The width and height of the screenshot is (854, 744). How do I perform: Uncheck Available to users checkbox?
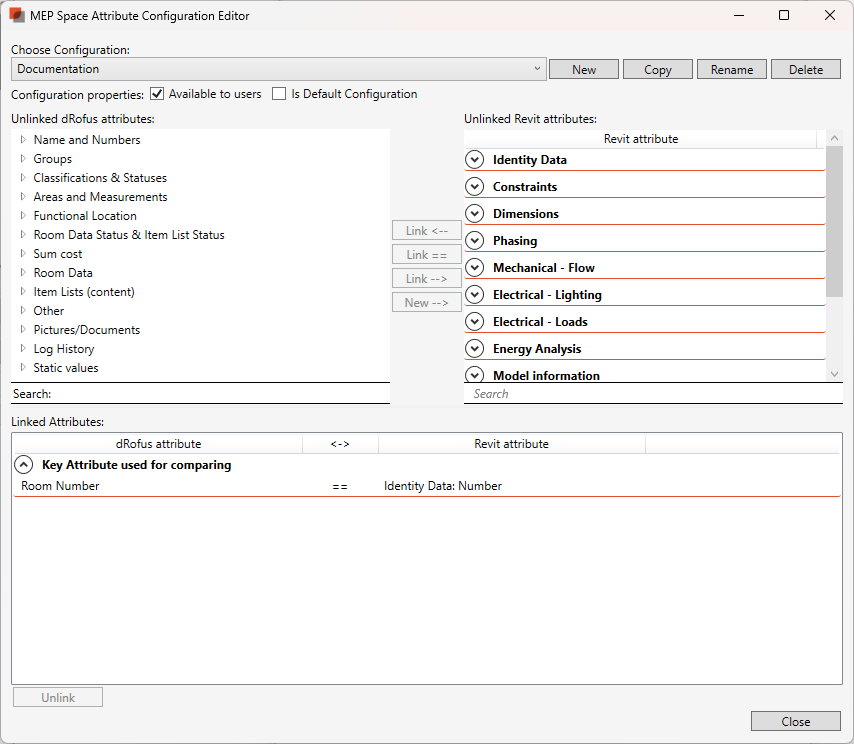(157, 94)
